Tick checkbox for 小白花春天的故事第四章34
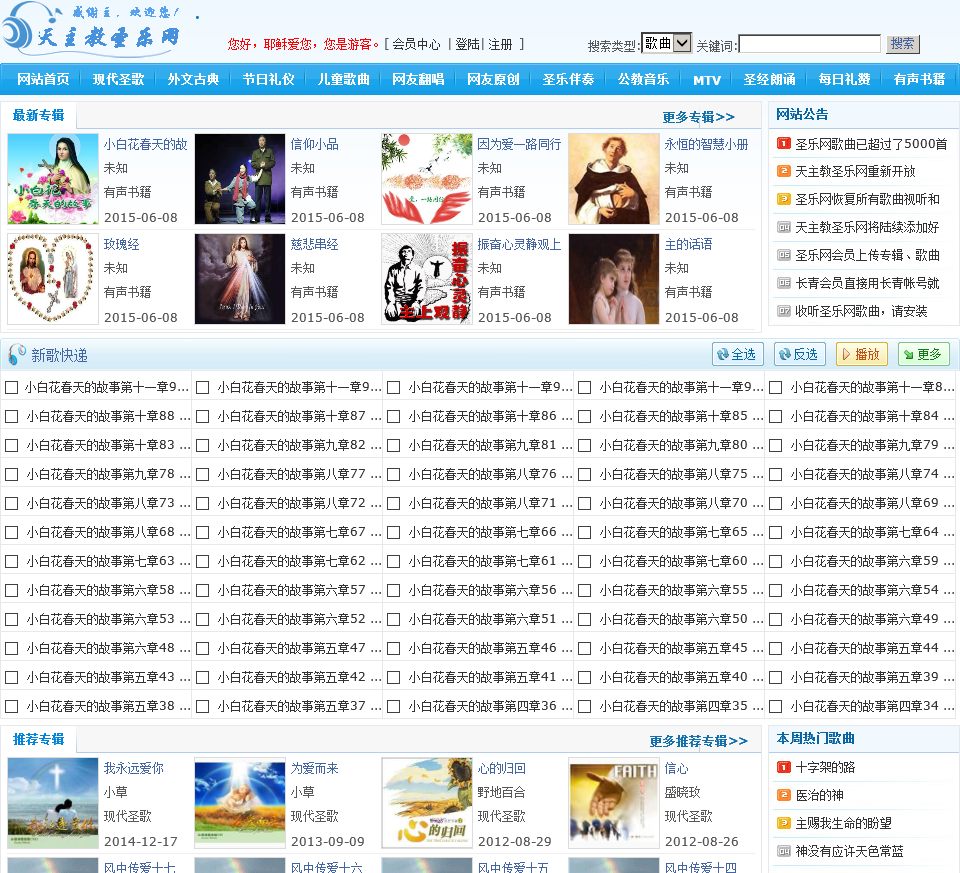Image resolution: width=960 pixels, height=873 pixels. point(776,706)
